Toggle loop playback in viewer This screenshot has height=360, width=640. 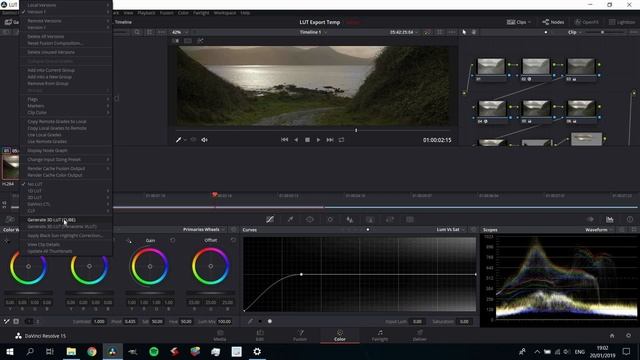341,140
